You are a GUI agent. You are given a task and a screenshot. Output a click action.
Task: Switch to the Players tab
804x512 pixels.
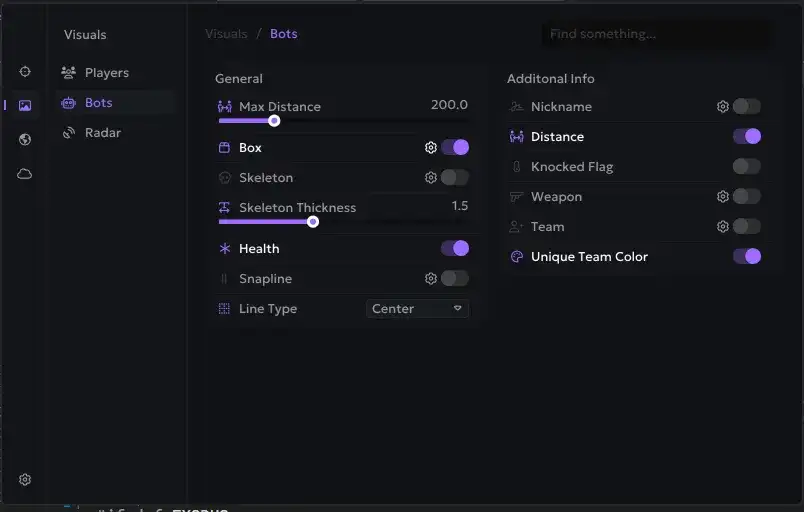tap(106, 73)
